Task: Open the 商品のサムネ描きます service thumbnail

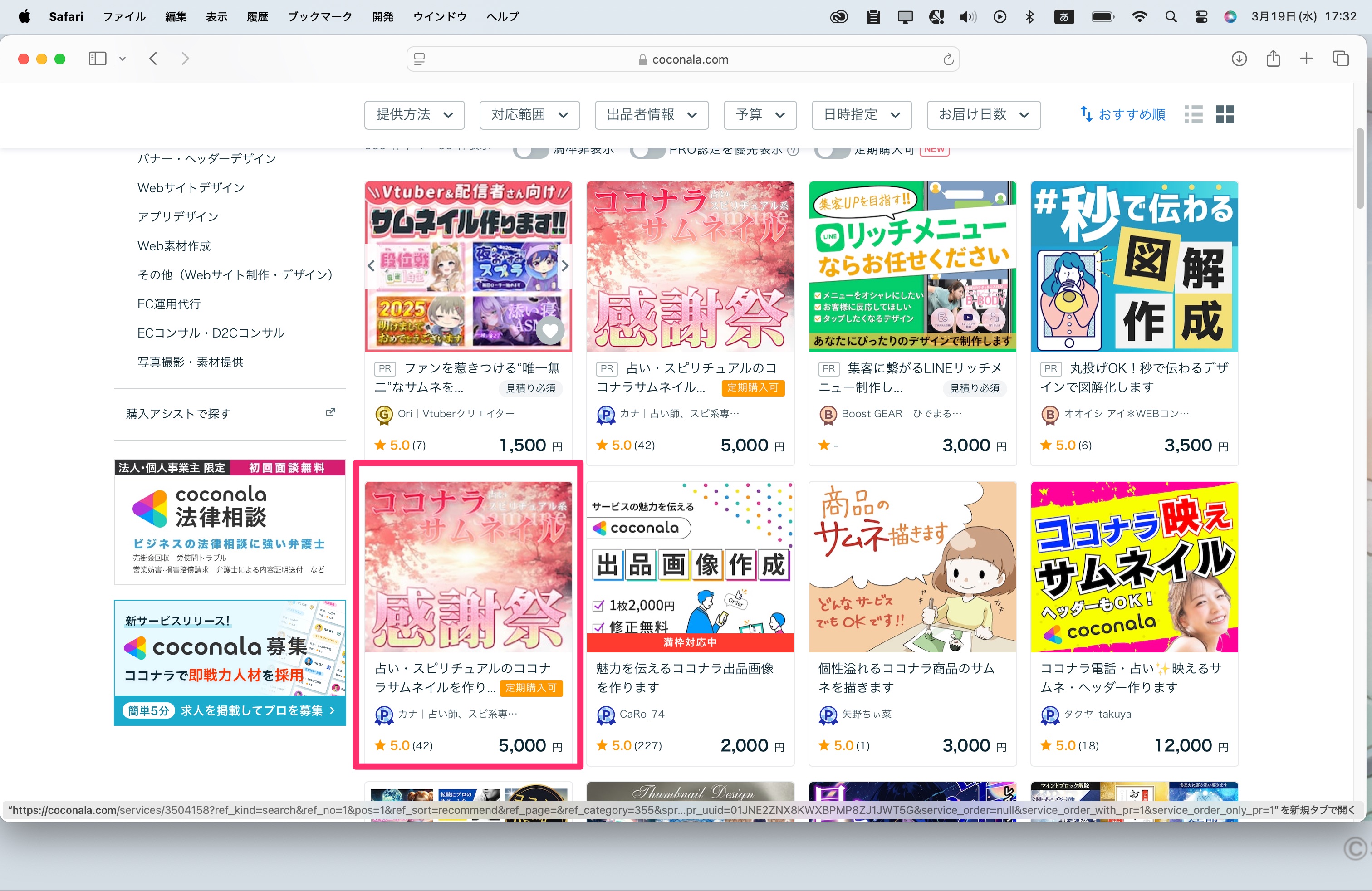Action: coord(912,567)
